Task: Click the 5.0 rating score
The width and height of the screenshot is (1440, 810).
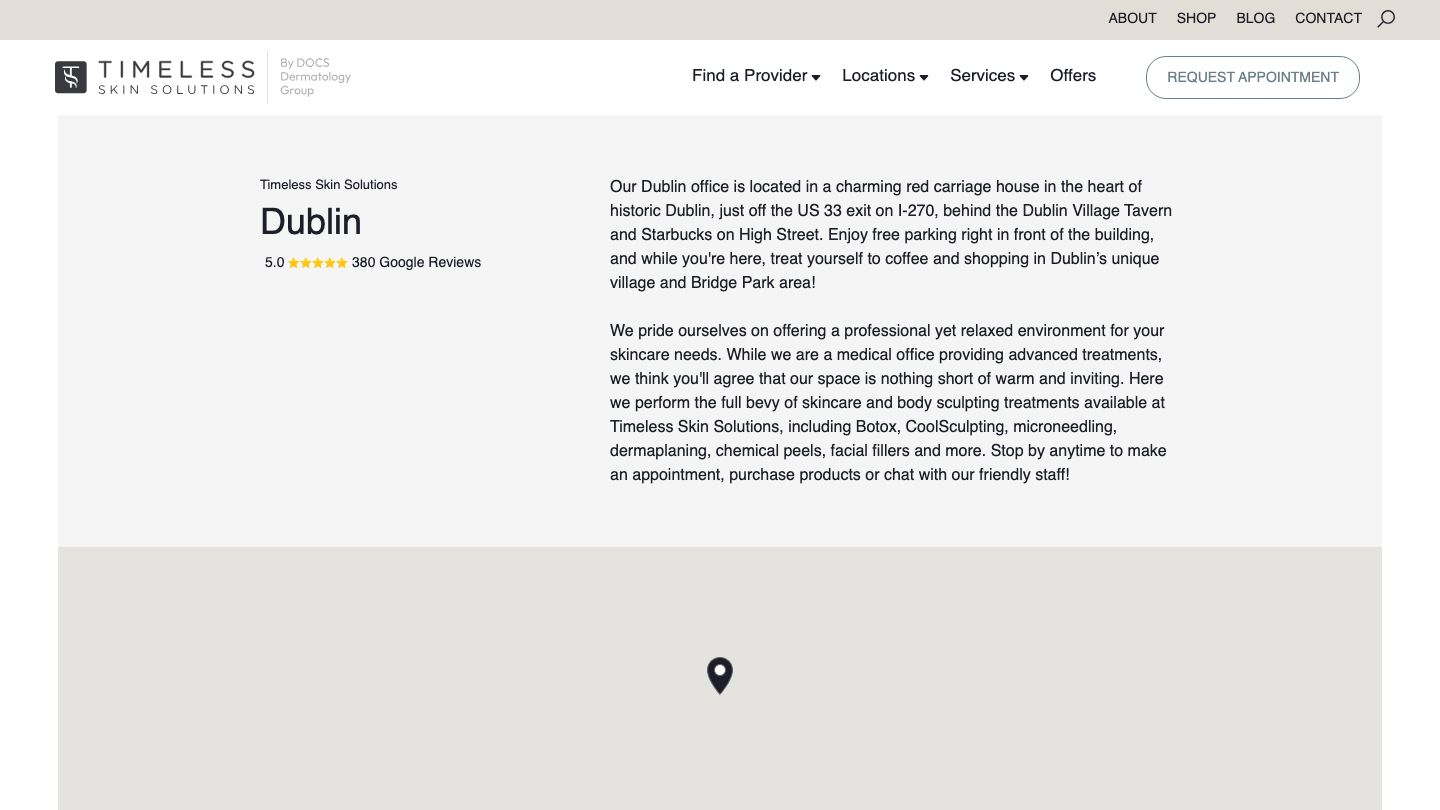Action: click(274, 263)
